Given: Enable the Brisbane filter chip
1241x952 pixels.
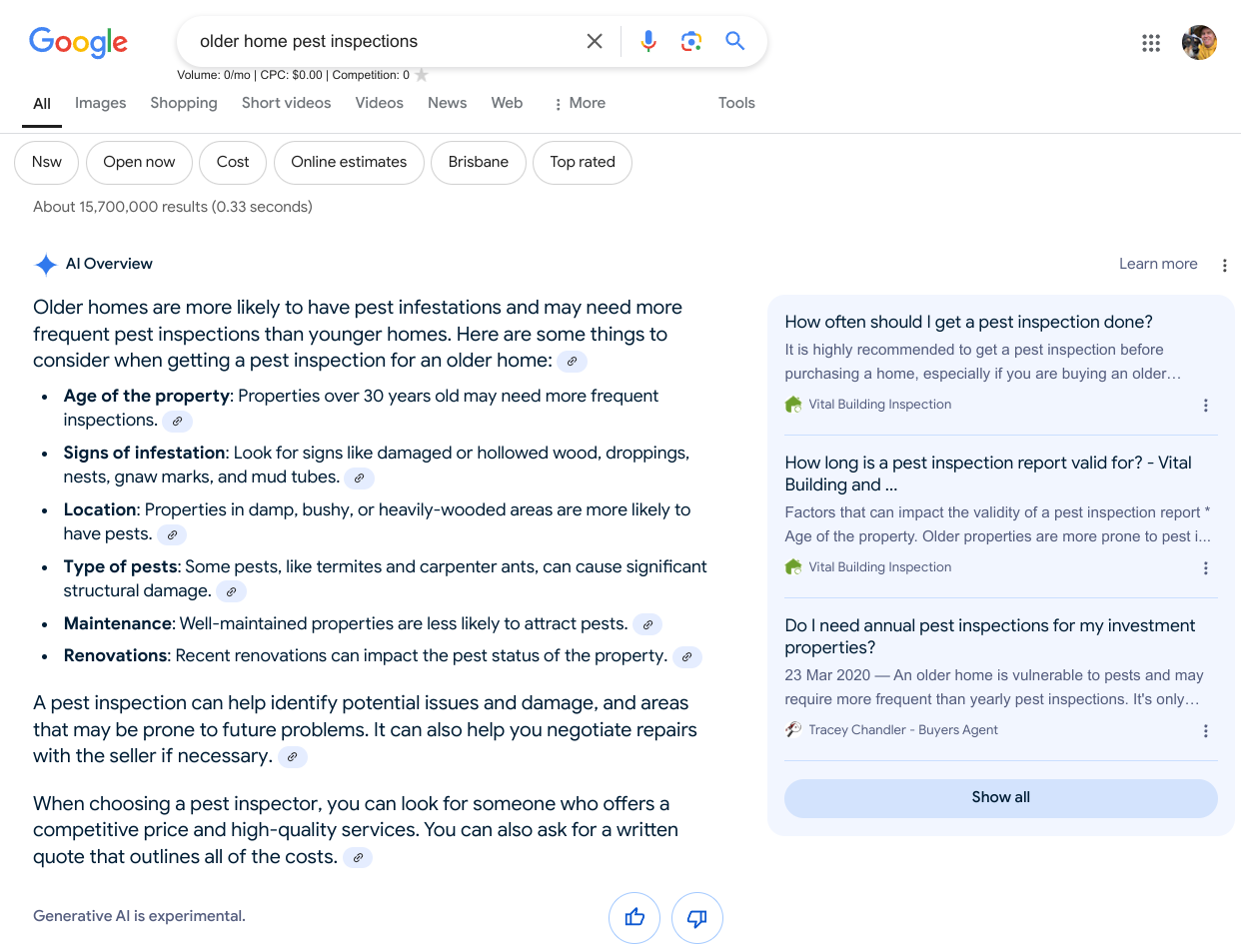Looking at the screenshot, I should tap(479, 163).
